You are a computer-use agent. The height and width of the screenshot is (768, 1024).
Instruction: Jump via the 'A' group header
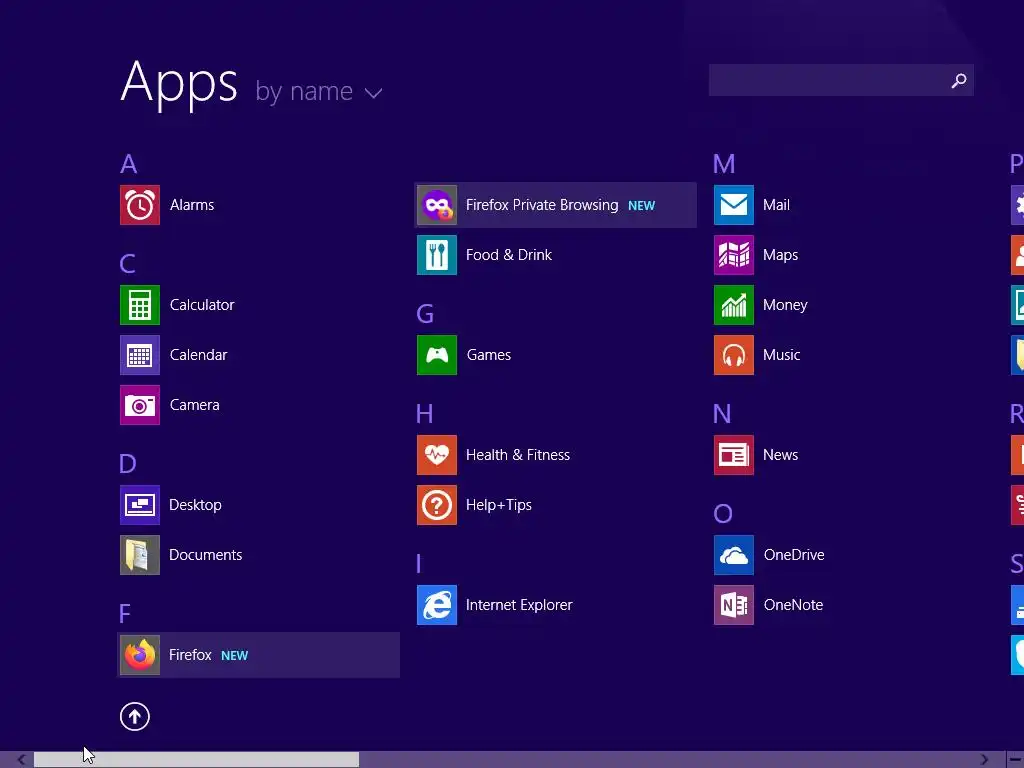click(129, 164)
